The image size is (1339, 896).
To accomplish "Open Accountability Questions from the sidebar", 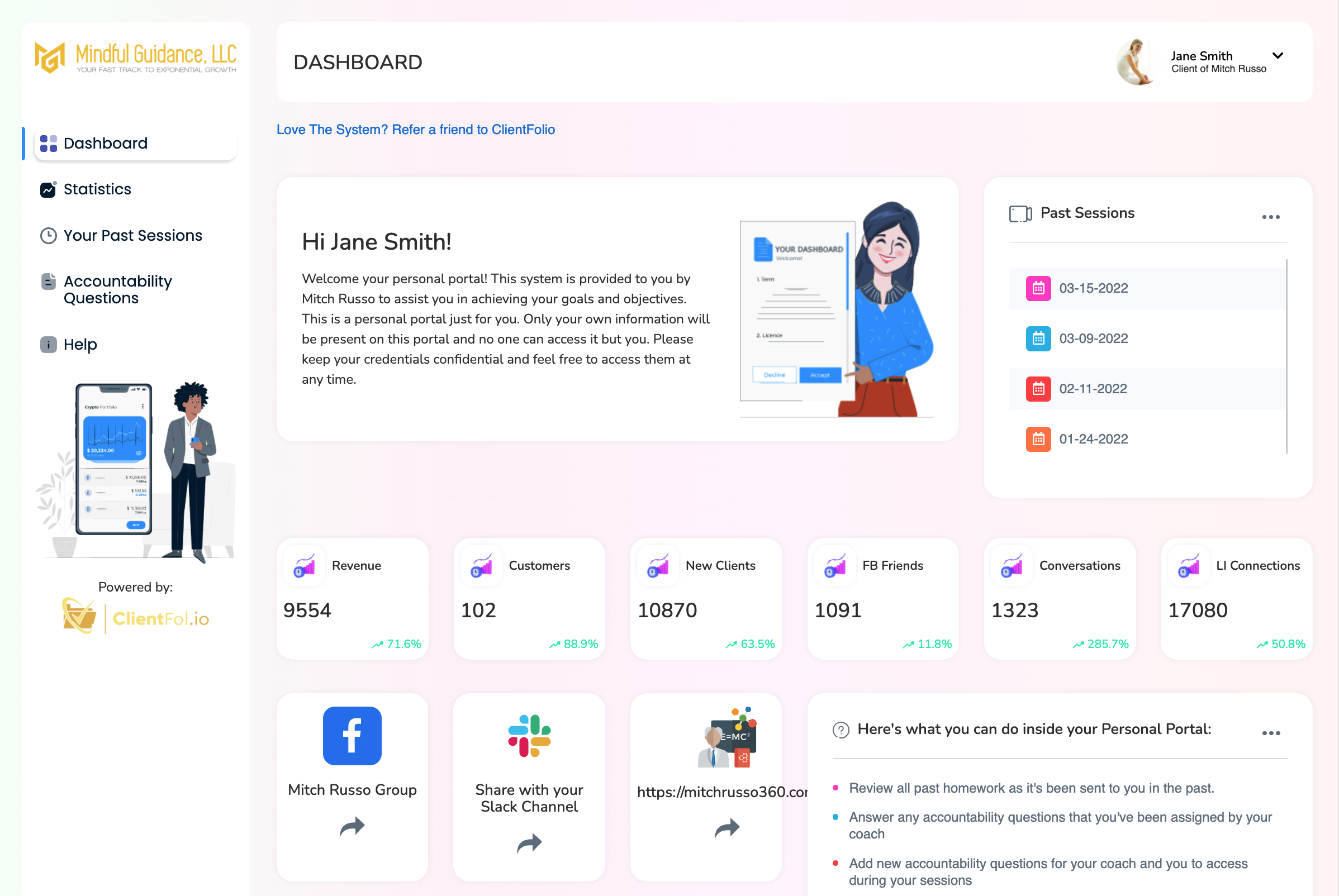I will tap(117, 290).
